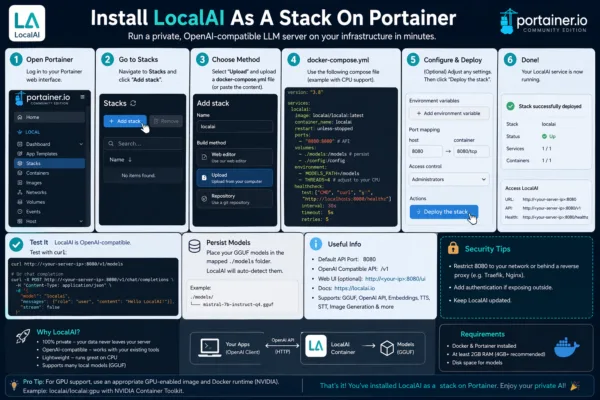Click the 'Stack successfully deployed' message

pyautogui.click(x=550, y=106)
